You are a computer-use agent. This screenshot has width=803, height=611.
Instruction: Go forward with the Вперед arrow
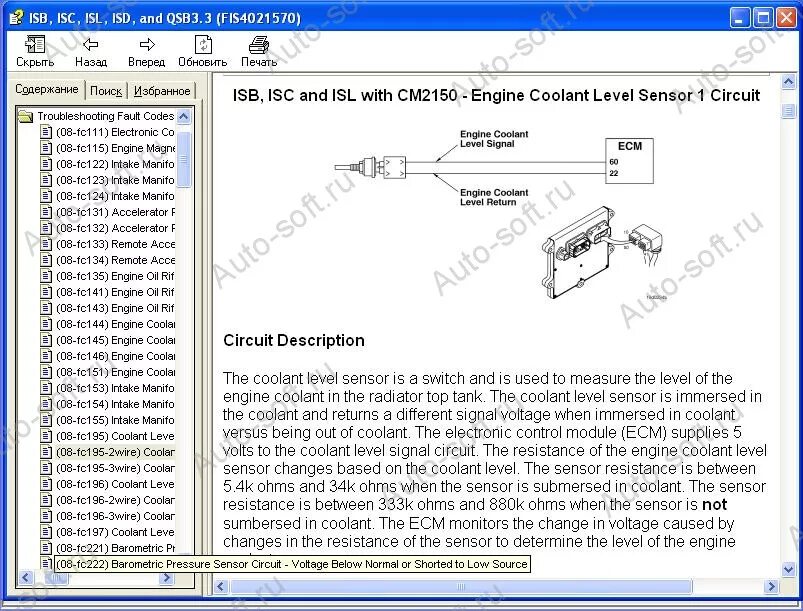pos(146,51)
